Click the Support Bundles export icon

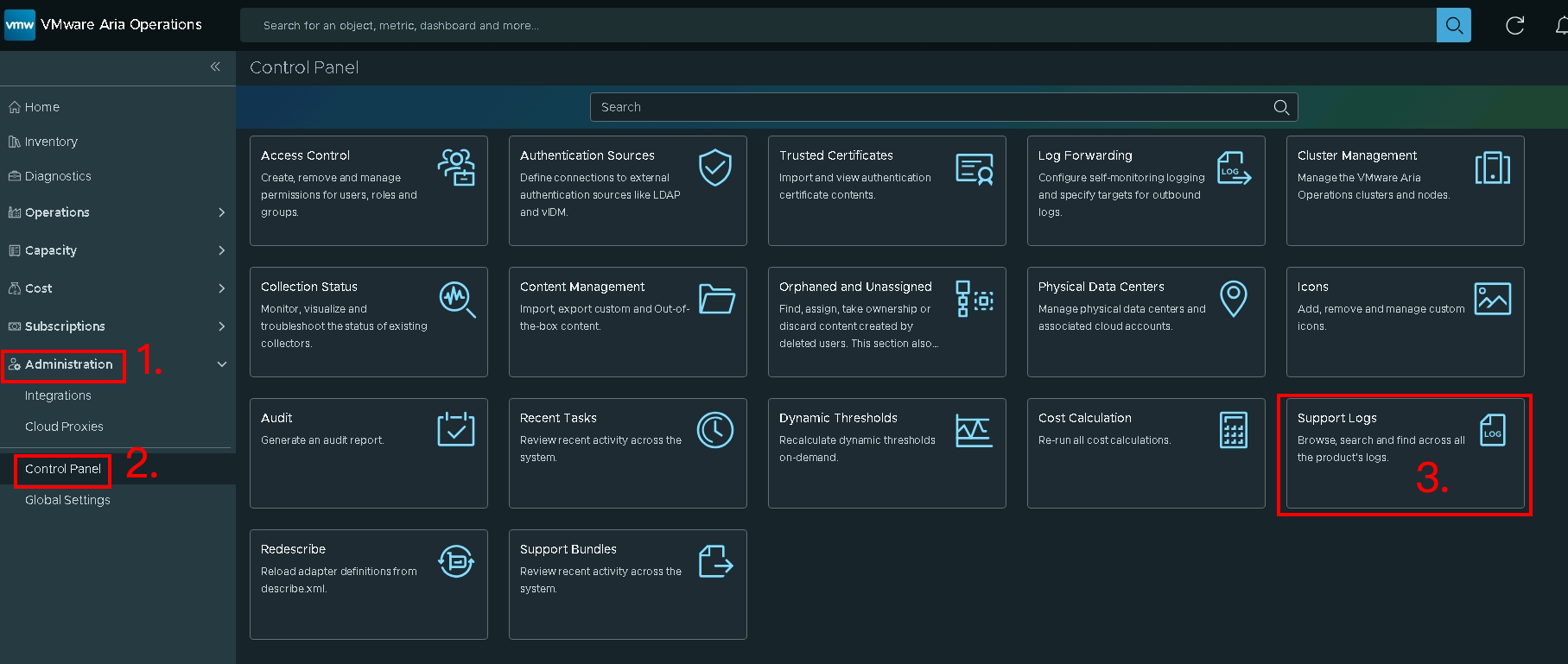pos(716,560)
